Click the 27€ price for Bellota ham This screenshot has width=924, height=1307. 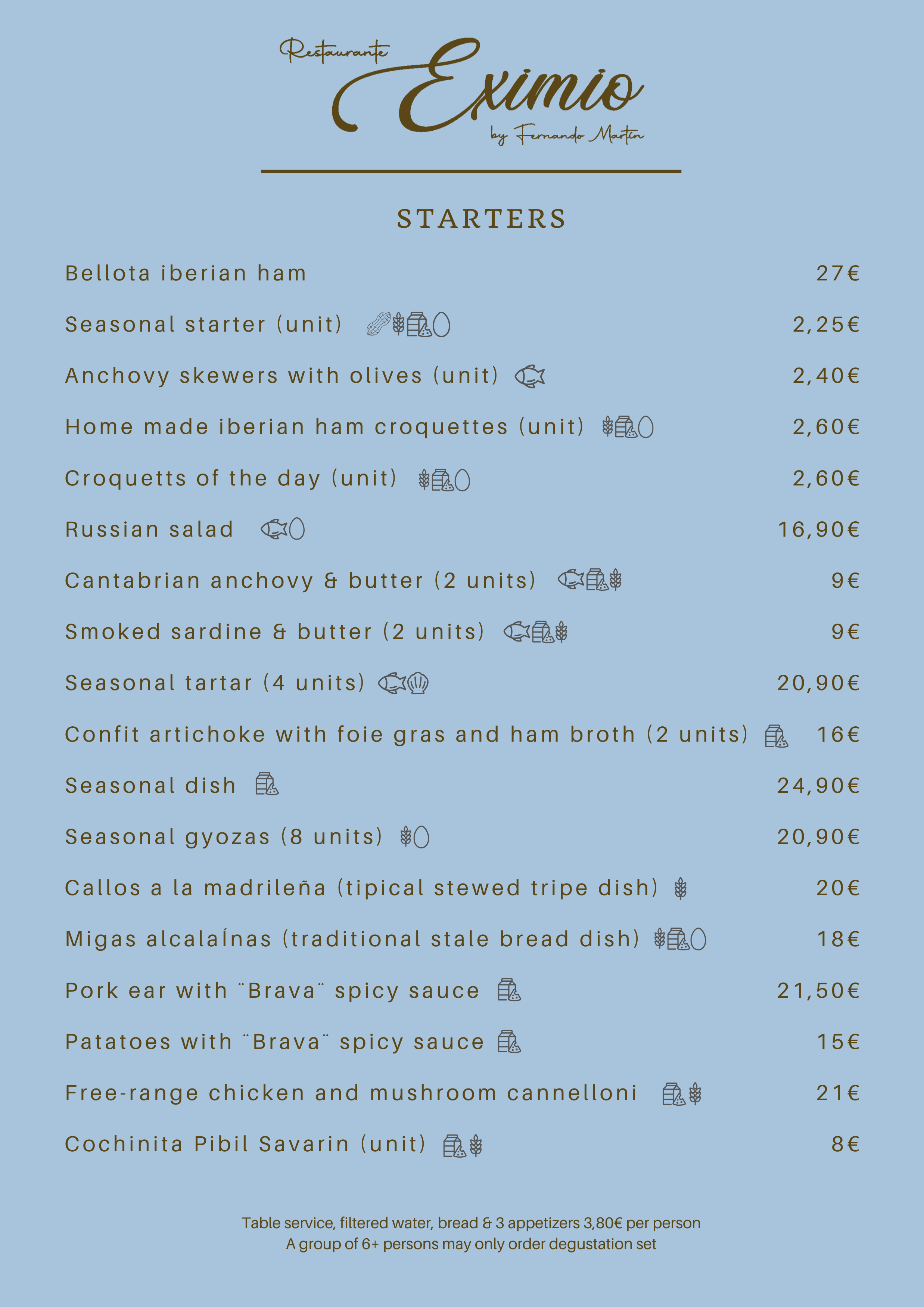(x=837, y=273)
